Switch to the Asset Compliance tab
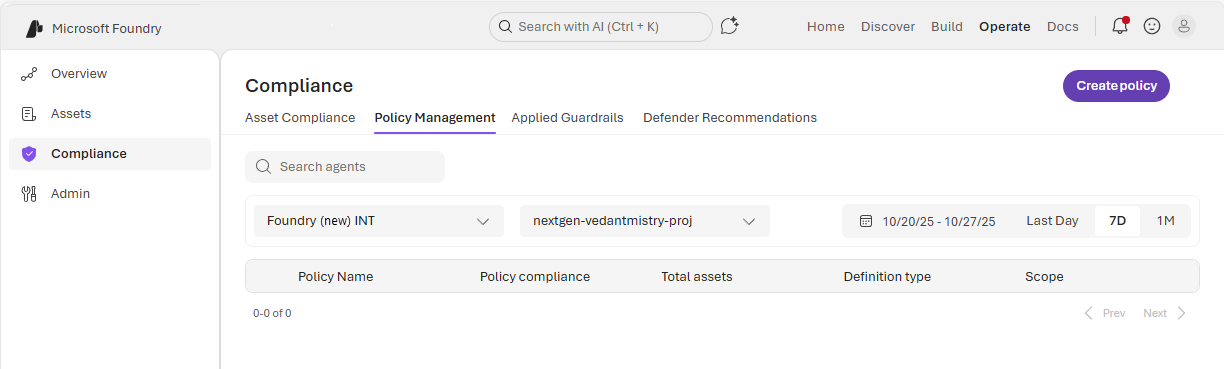 (x=300, y=118)
